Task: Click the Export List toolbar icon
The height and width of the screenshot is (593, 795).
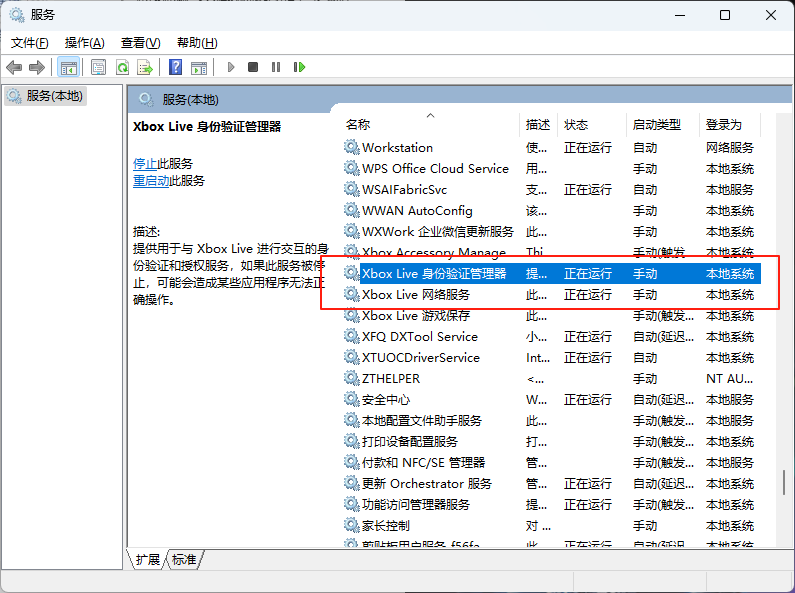Action: pyautogui.click(x=145, y=67)
